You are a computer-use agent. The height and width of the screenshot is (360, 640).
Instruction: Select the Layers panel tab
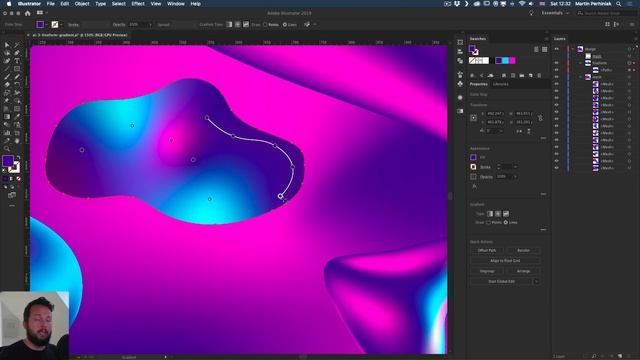click(560, 39)
